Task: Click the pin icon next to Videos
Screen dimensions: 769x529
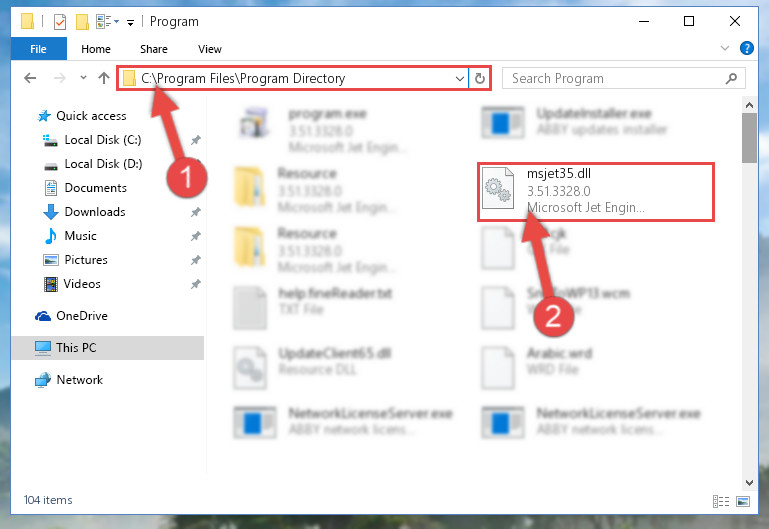Action: point(196,284)
